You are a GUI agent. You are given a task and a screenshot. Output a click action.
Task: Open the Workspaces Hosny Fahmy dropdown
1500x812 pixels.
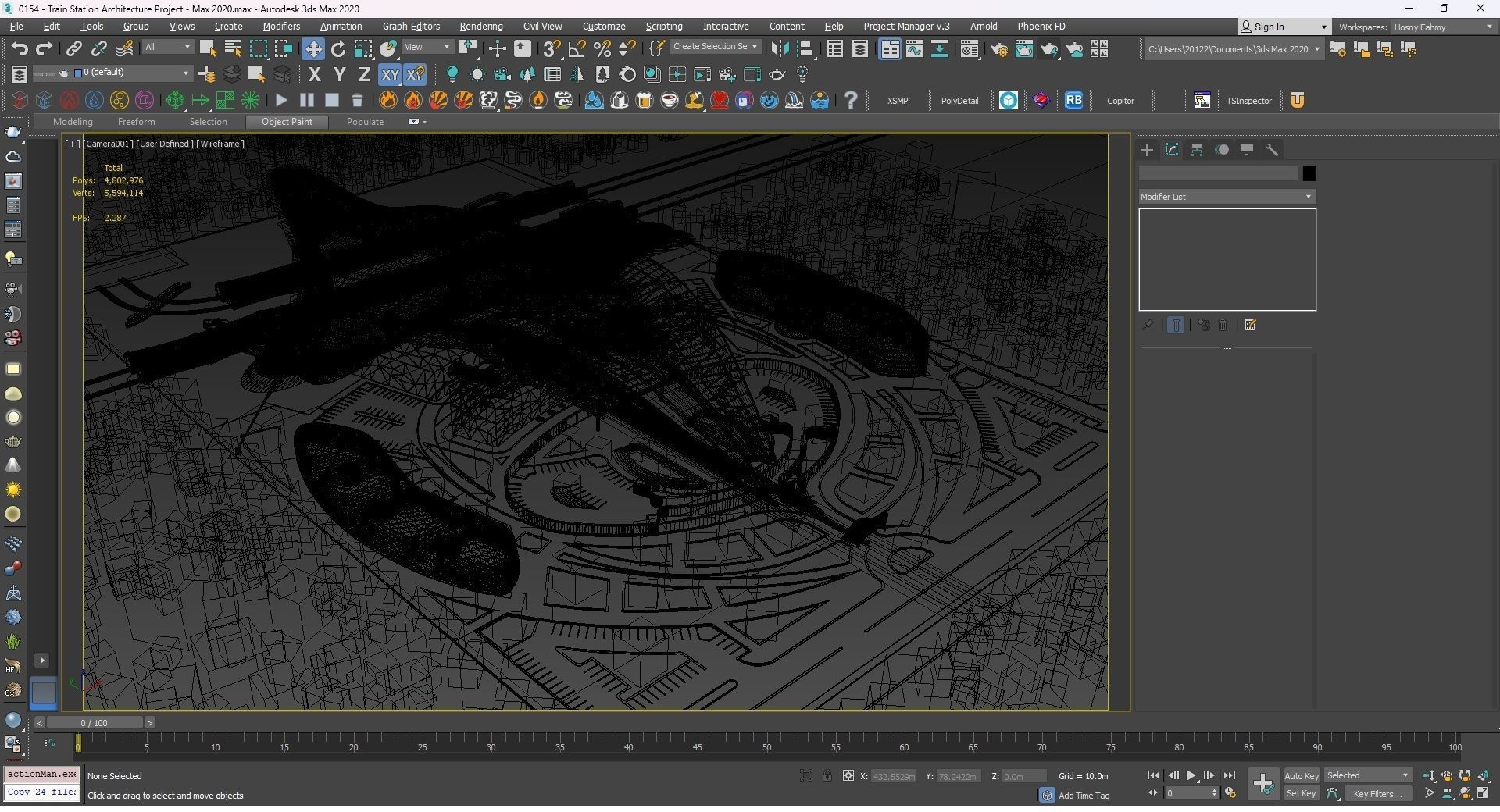point(1443,27)
